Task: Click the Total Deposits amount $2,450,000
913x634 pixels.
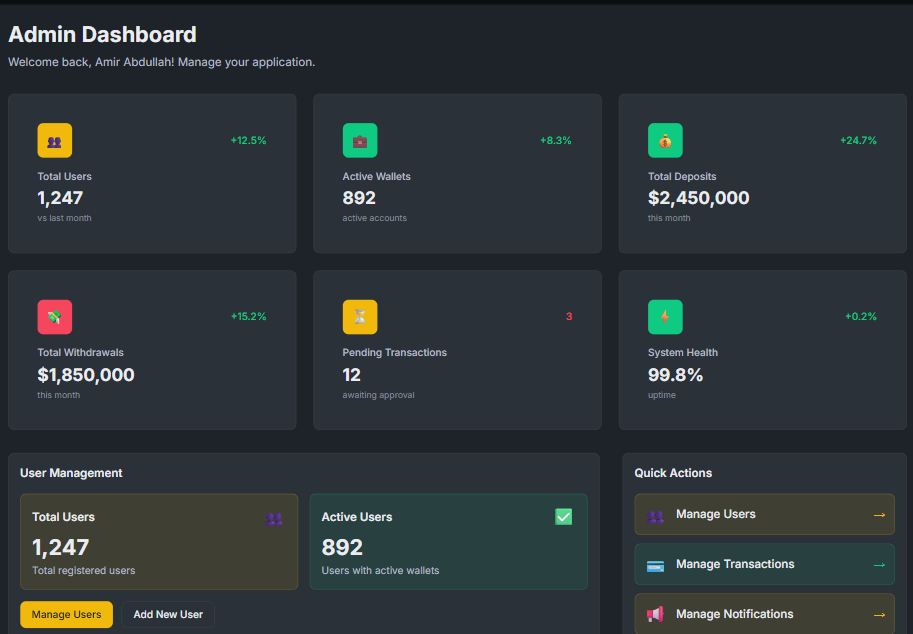Action: (699, 198)
